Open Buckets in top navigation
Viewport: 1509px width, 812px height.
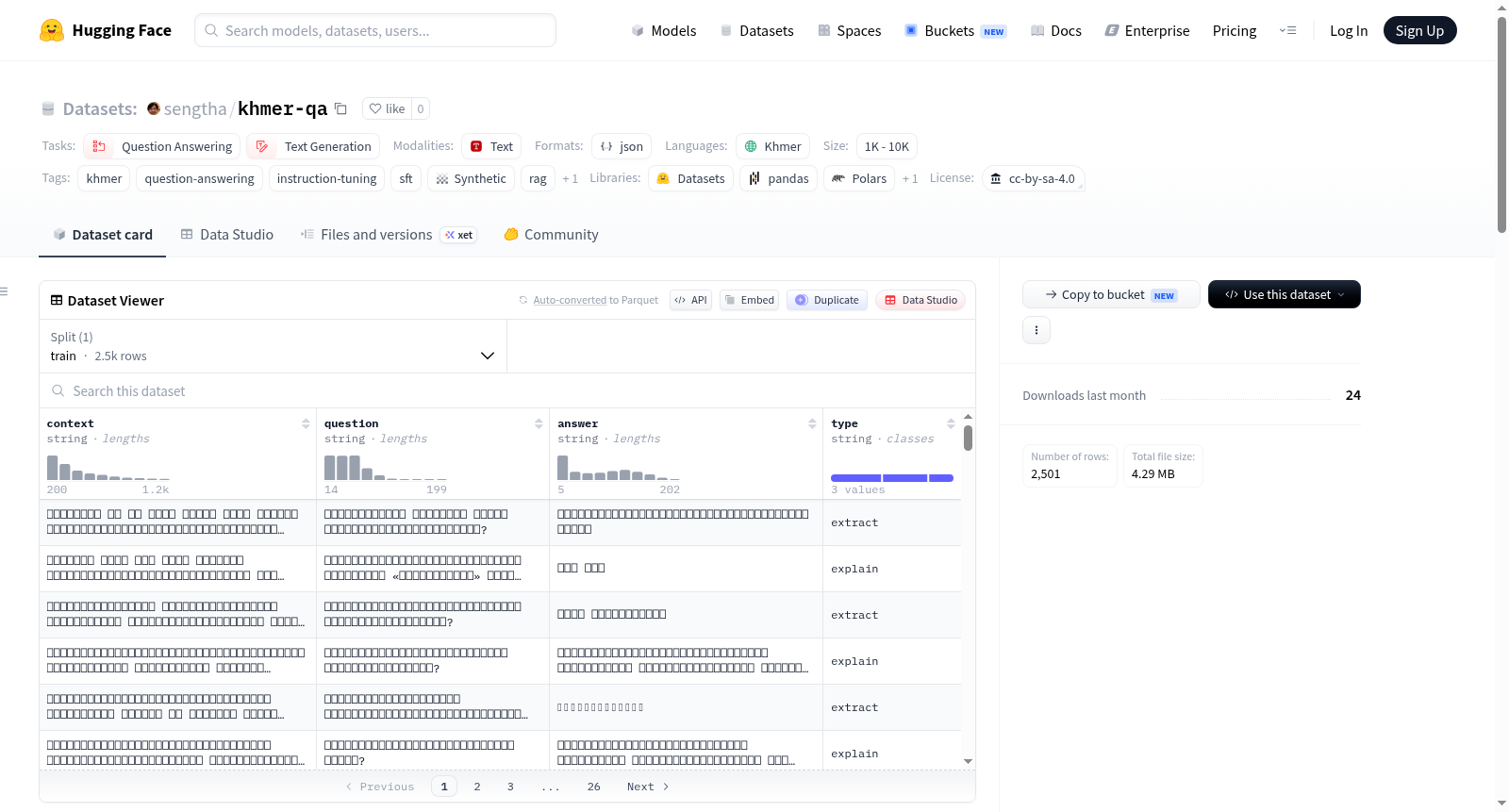(x=955, y=30)
